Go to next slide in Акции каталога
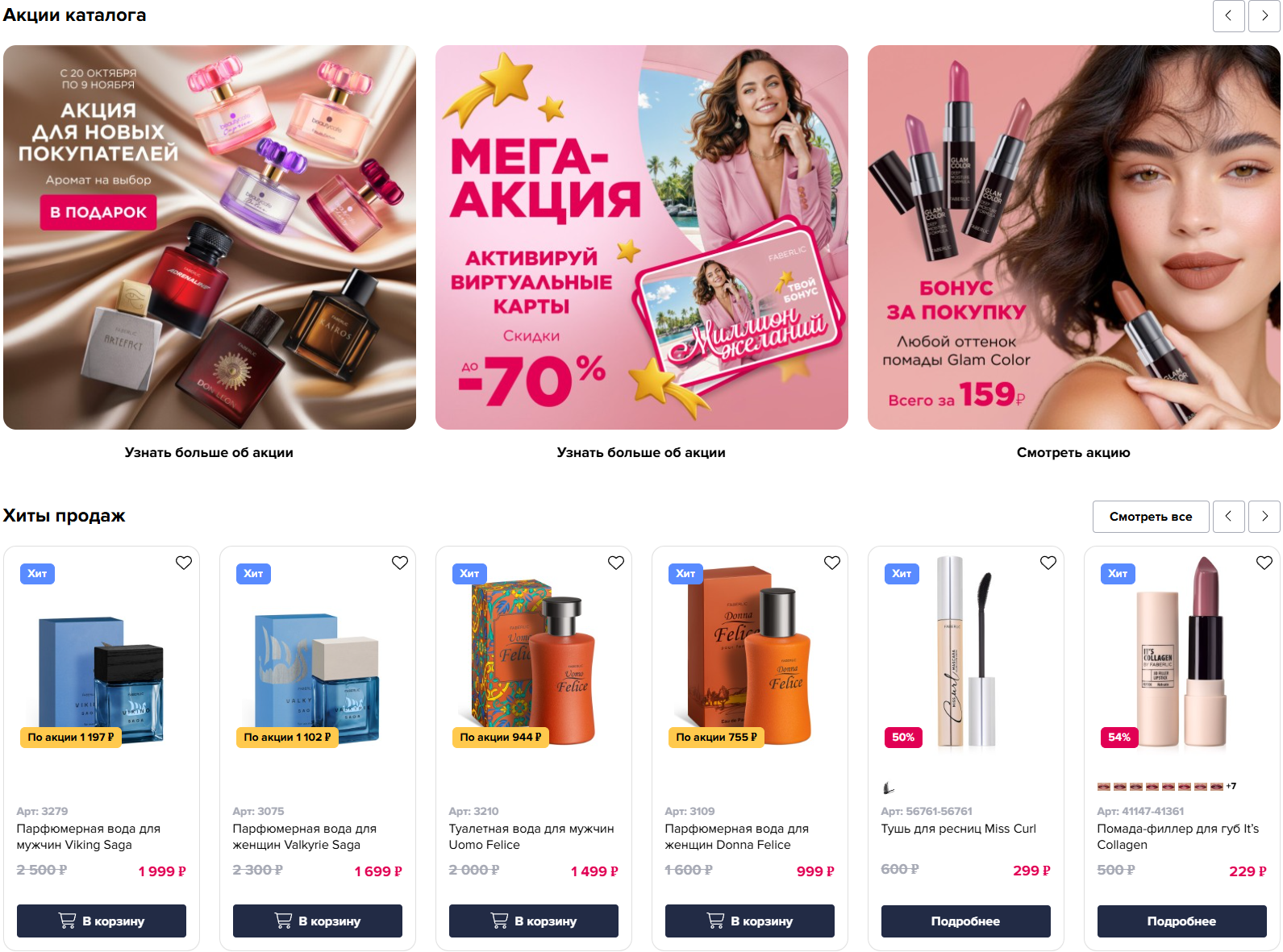The image size is (1283, 952). [x=1264, y=16]
